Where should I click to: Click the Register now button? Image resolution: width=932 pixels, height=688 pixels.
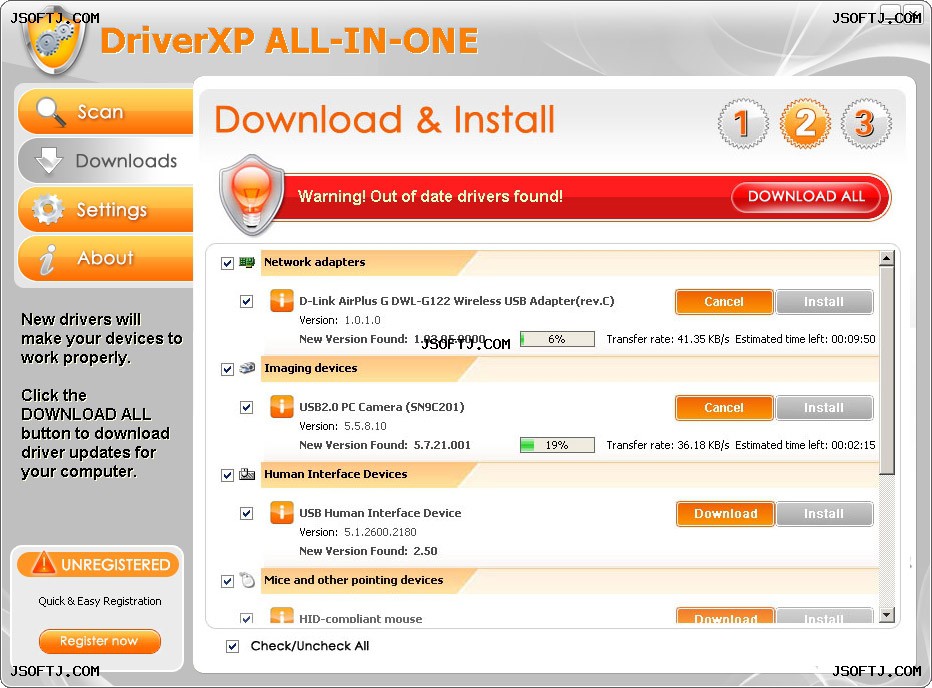tap(99, 641)
